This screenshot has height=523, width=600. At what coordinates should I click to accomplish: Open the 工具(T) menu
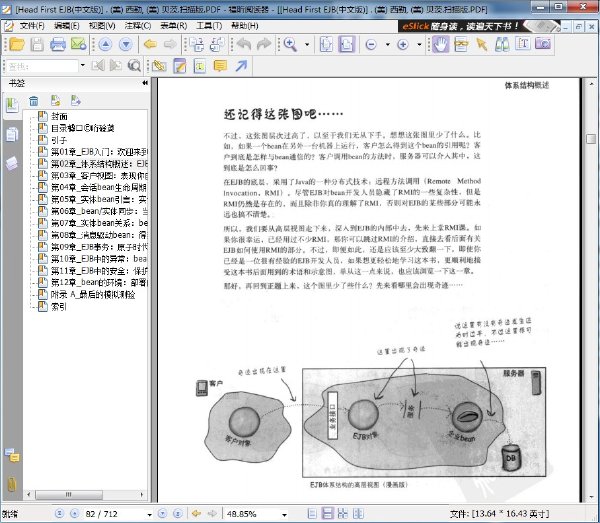click(209, 26)
